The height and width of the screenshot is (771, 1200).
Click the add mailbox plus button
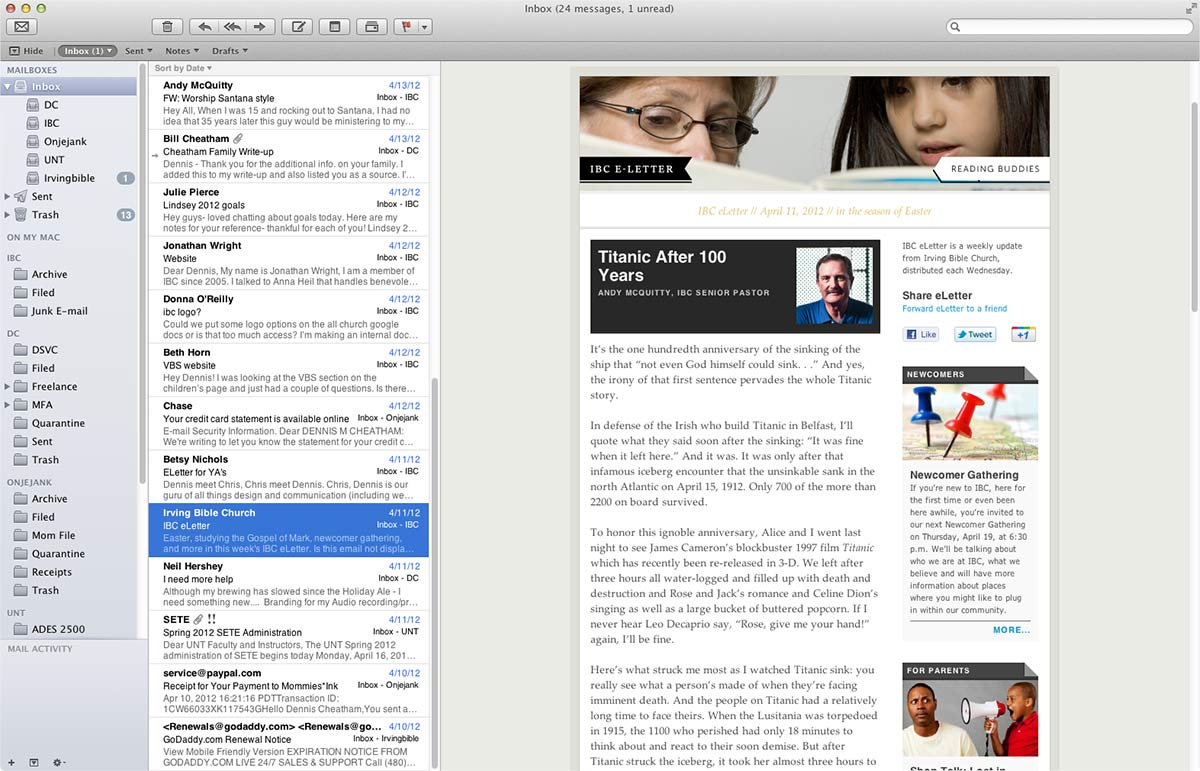click(11, 762)
